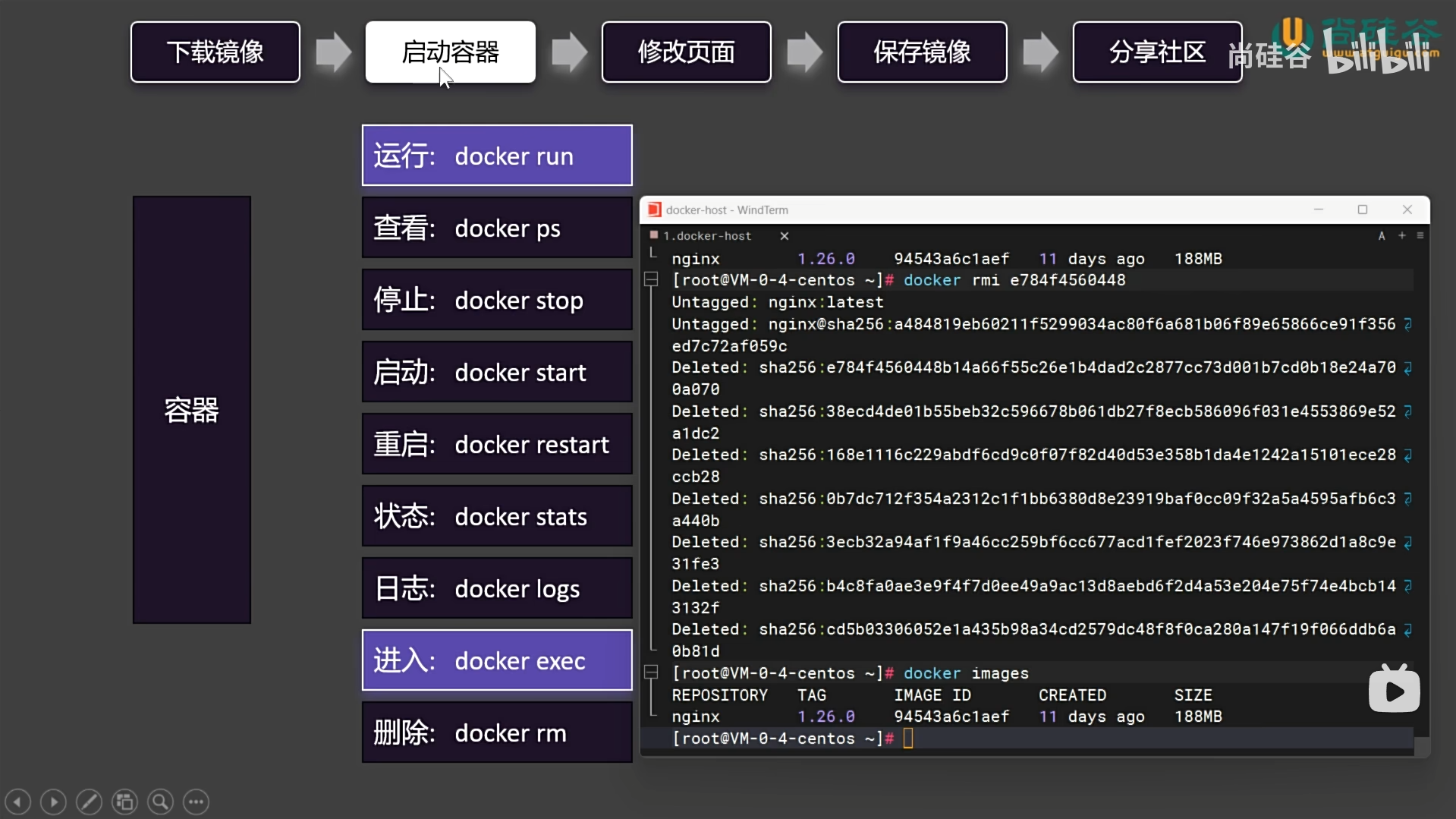Click the terminal cursor at the last prompt
This screenshot has width=1456, height=819.
point(908,739)
